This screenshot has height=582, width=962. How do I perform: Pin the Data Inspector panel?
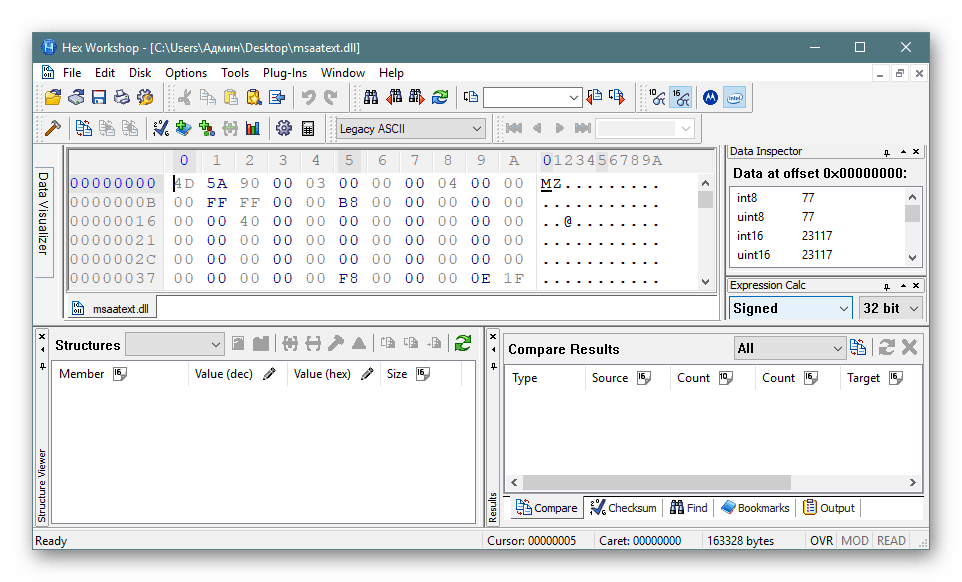coord(887,152)
